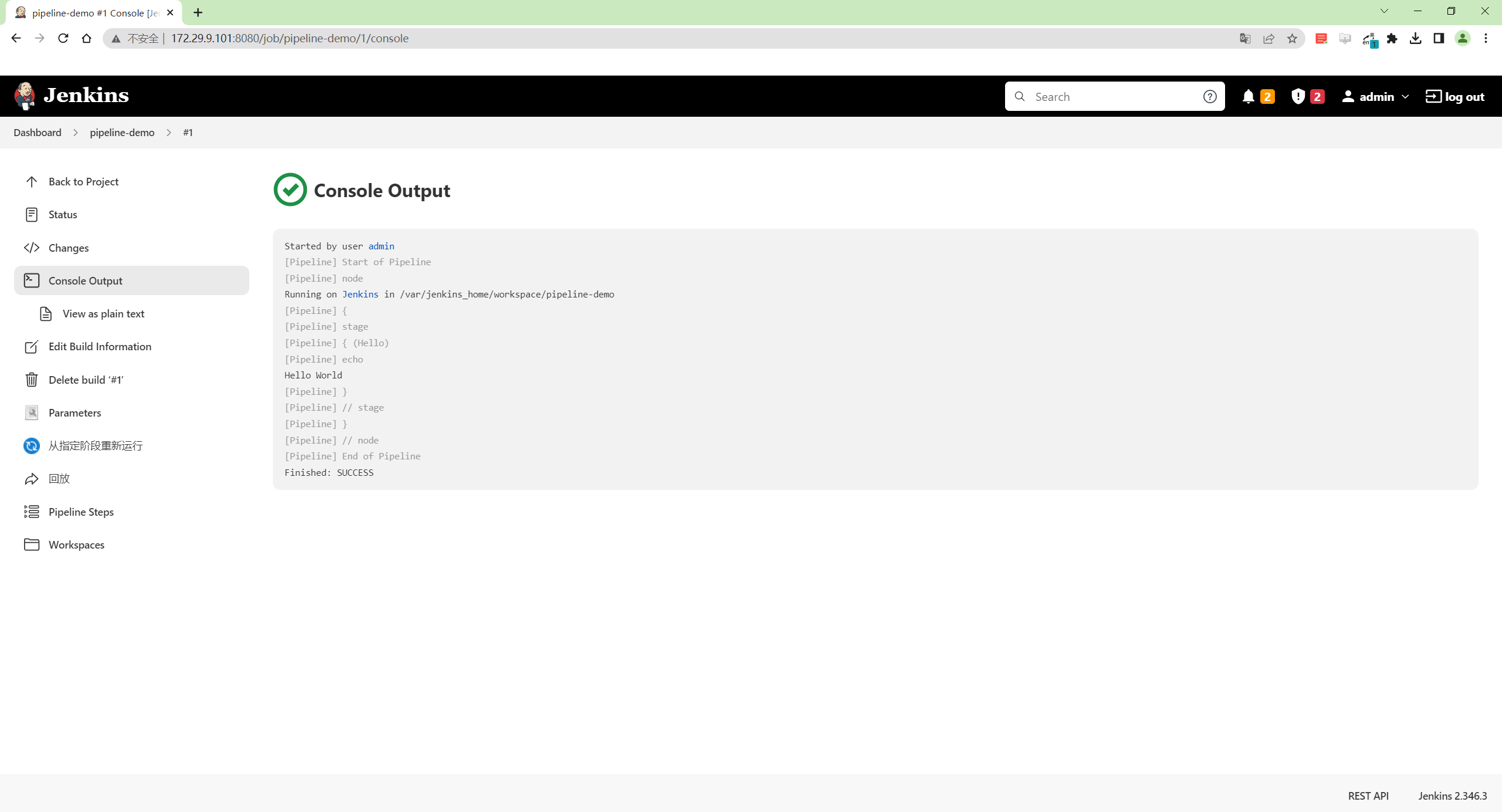Viewport: 1502px width, 812px height.
Task: Open pipeline-demo breadcrumb link
Action: (x=122, y=133)
